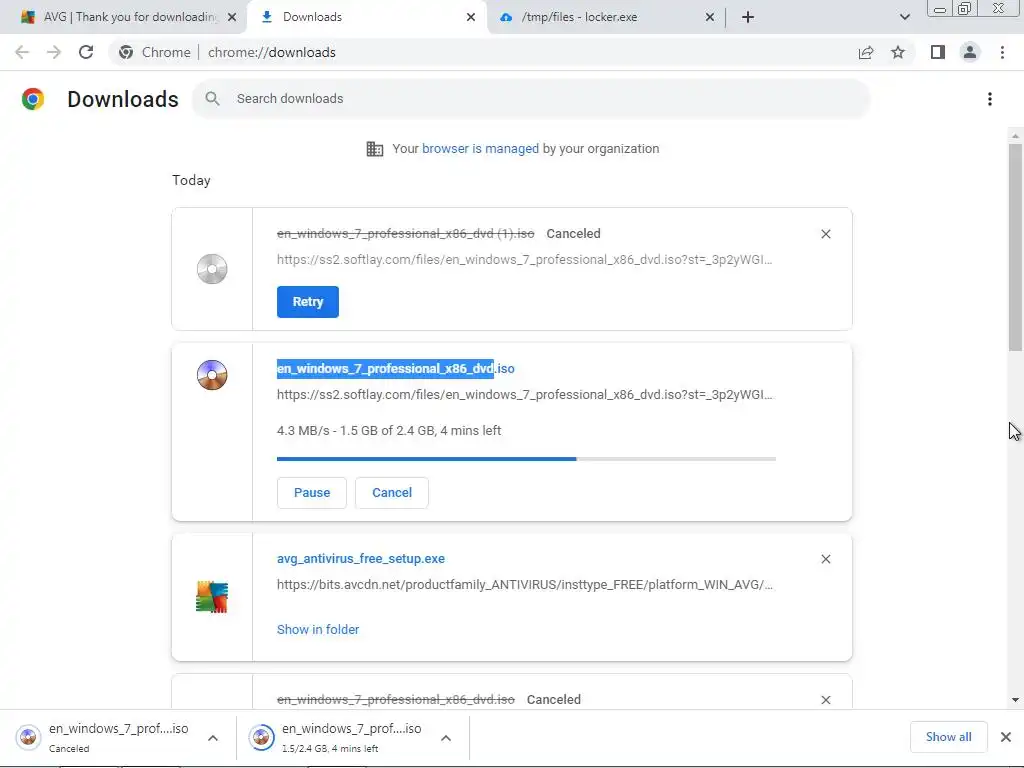Open the tab search chevron dropdown
Screen dimensions: 1024x768
(905, 17)
